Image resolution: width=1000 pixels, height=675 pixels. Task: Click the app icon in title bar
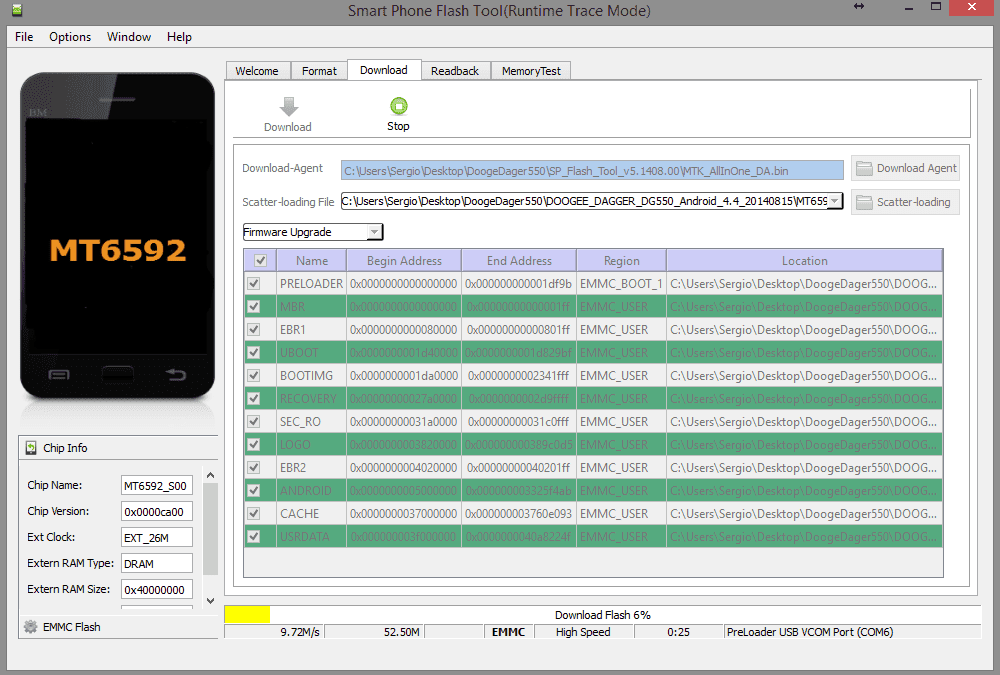point(17,10)
